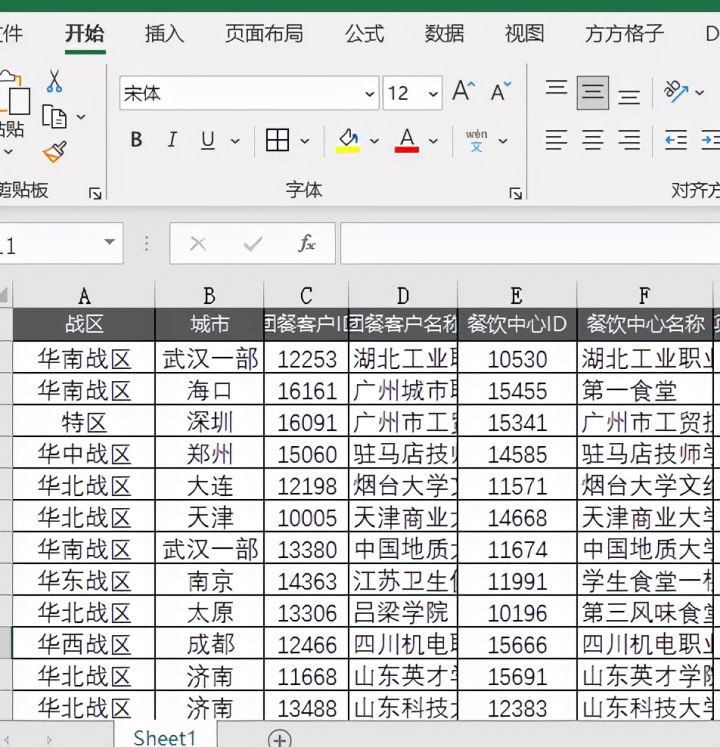Open the 页面布局 tab
Screen dimensions: 720x747
click(264, 34)
